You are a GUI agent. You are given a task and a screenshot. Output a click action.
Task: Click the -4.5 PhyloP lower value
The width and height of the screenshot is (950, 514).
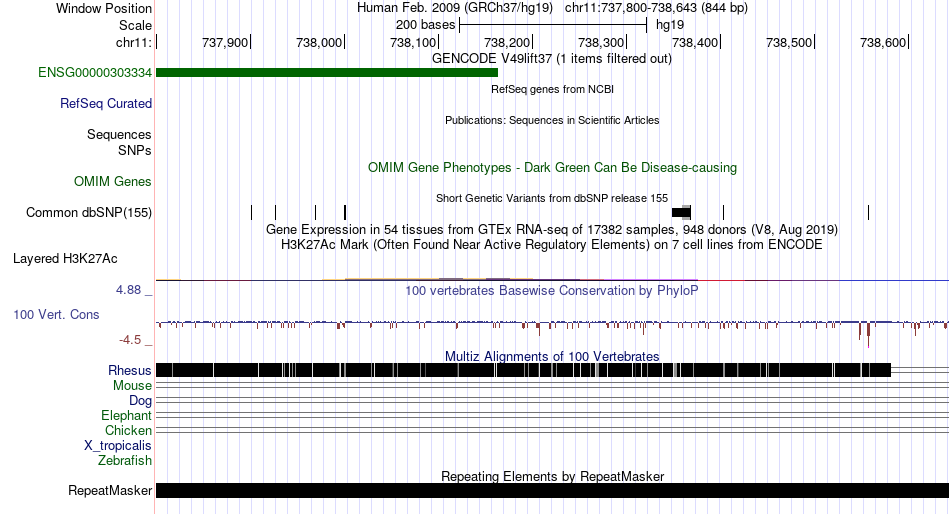click(x=130, y=340)
